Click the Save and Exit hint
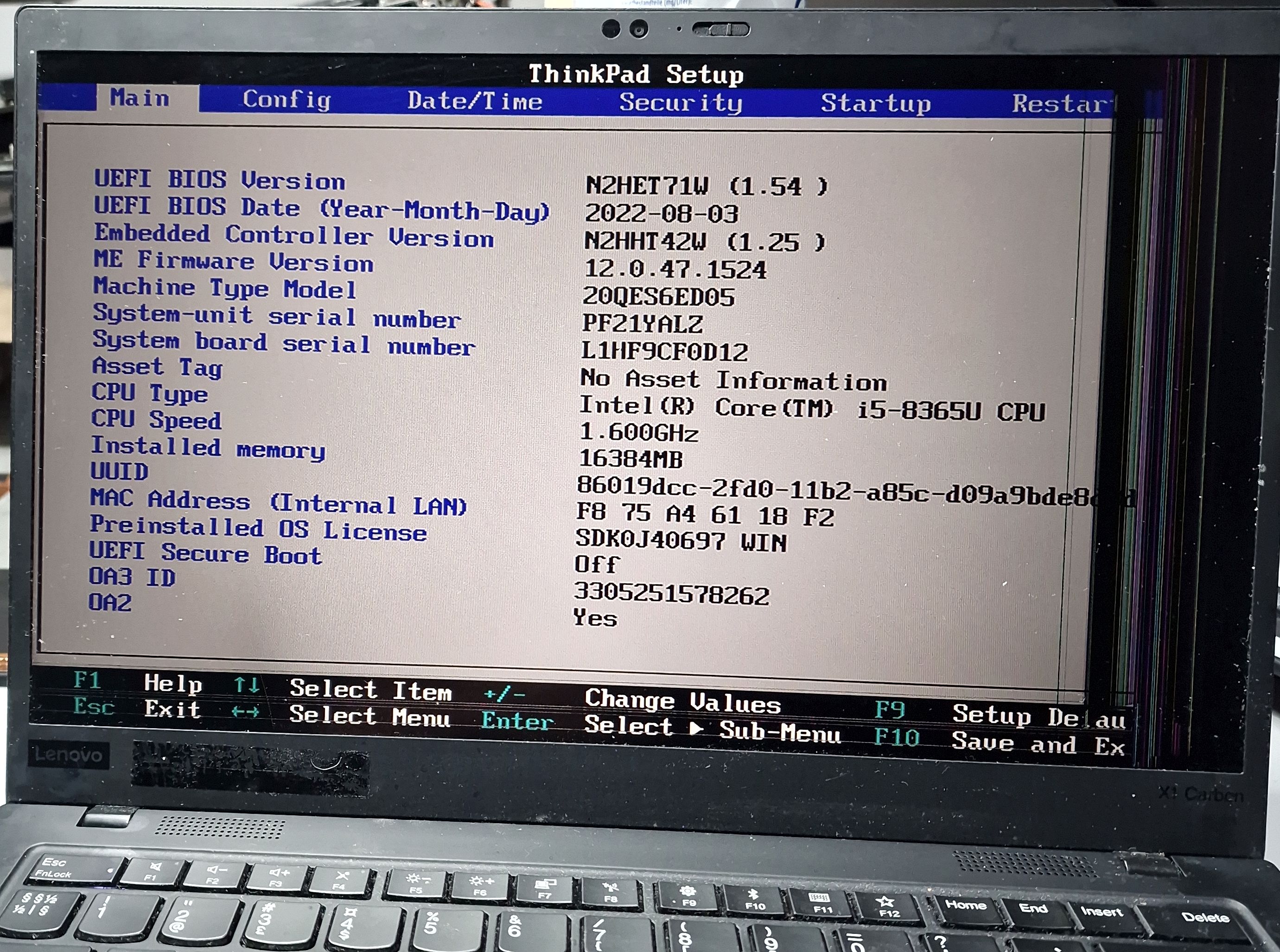 click(x=1038, y=743)
